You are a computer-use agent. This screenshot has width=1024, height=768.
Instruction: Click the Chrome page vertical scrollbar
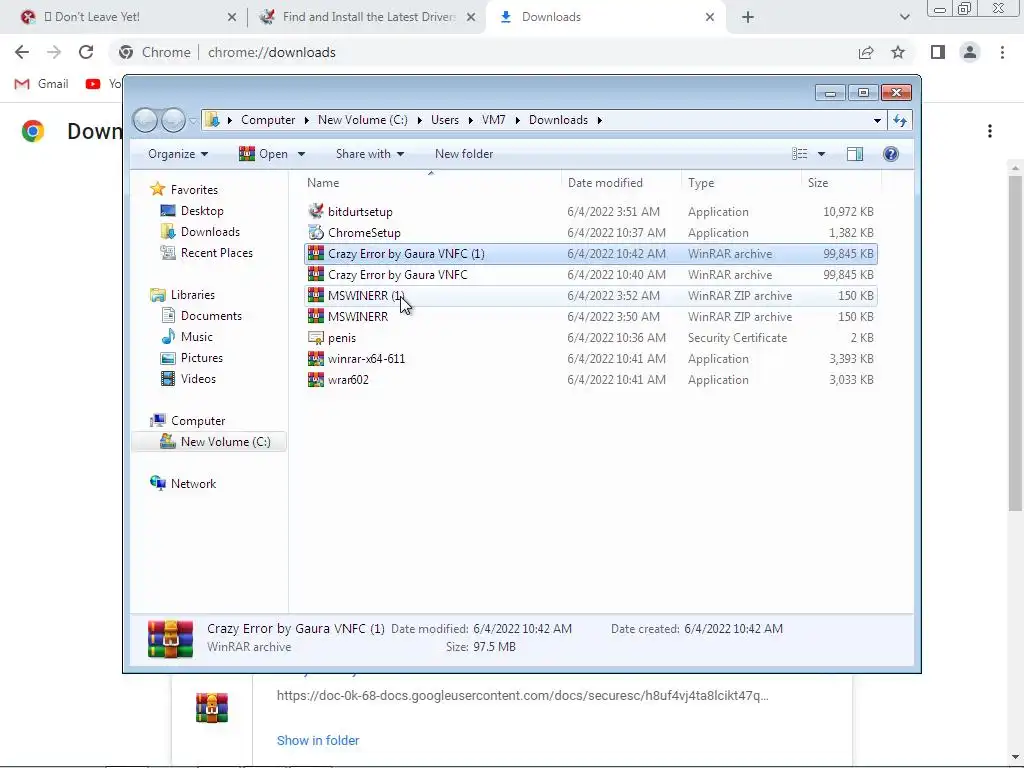coord(1015,343)
